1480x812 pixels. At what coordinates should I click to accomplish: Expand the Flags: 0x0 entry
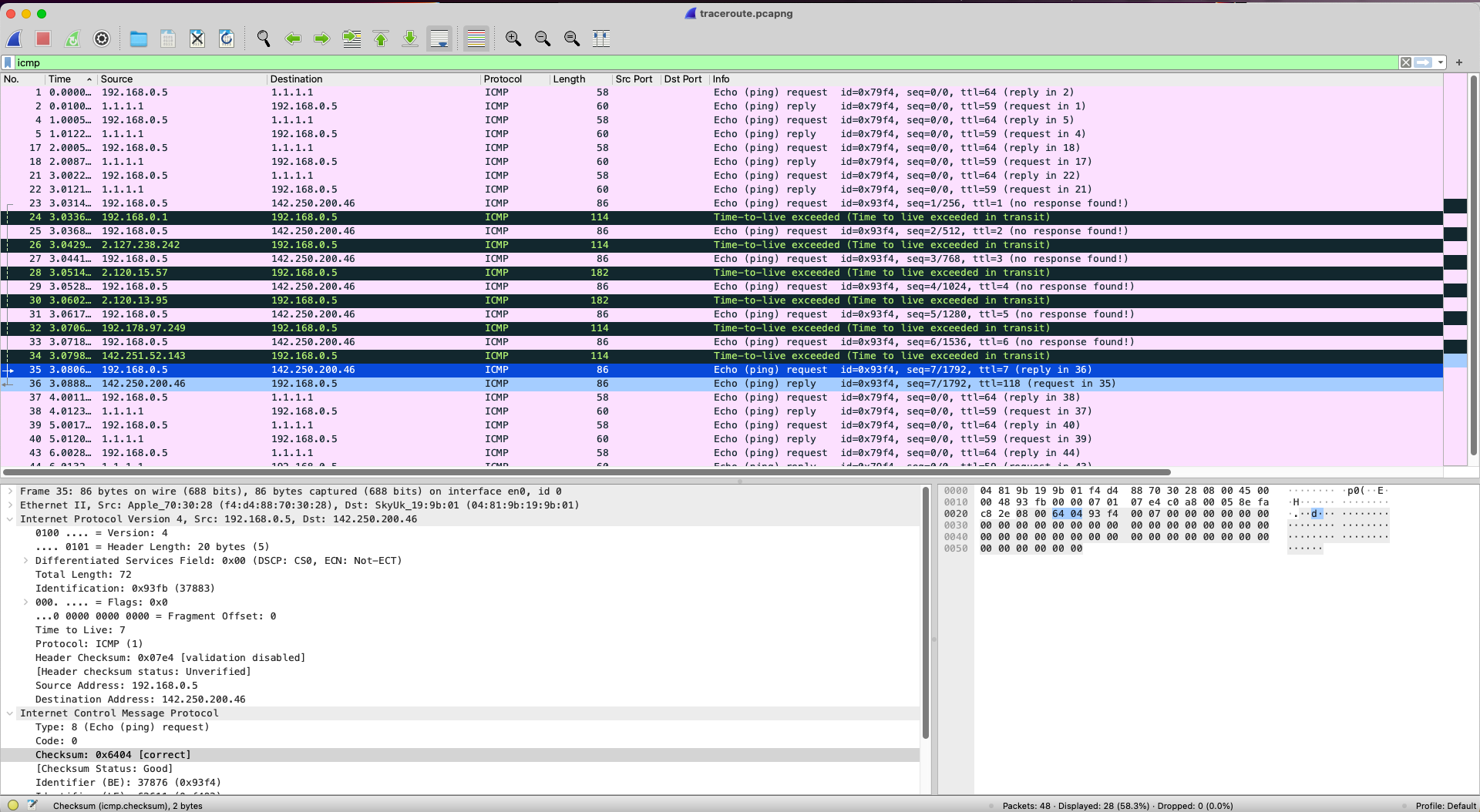point(25,602)
